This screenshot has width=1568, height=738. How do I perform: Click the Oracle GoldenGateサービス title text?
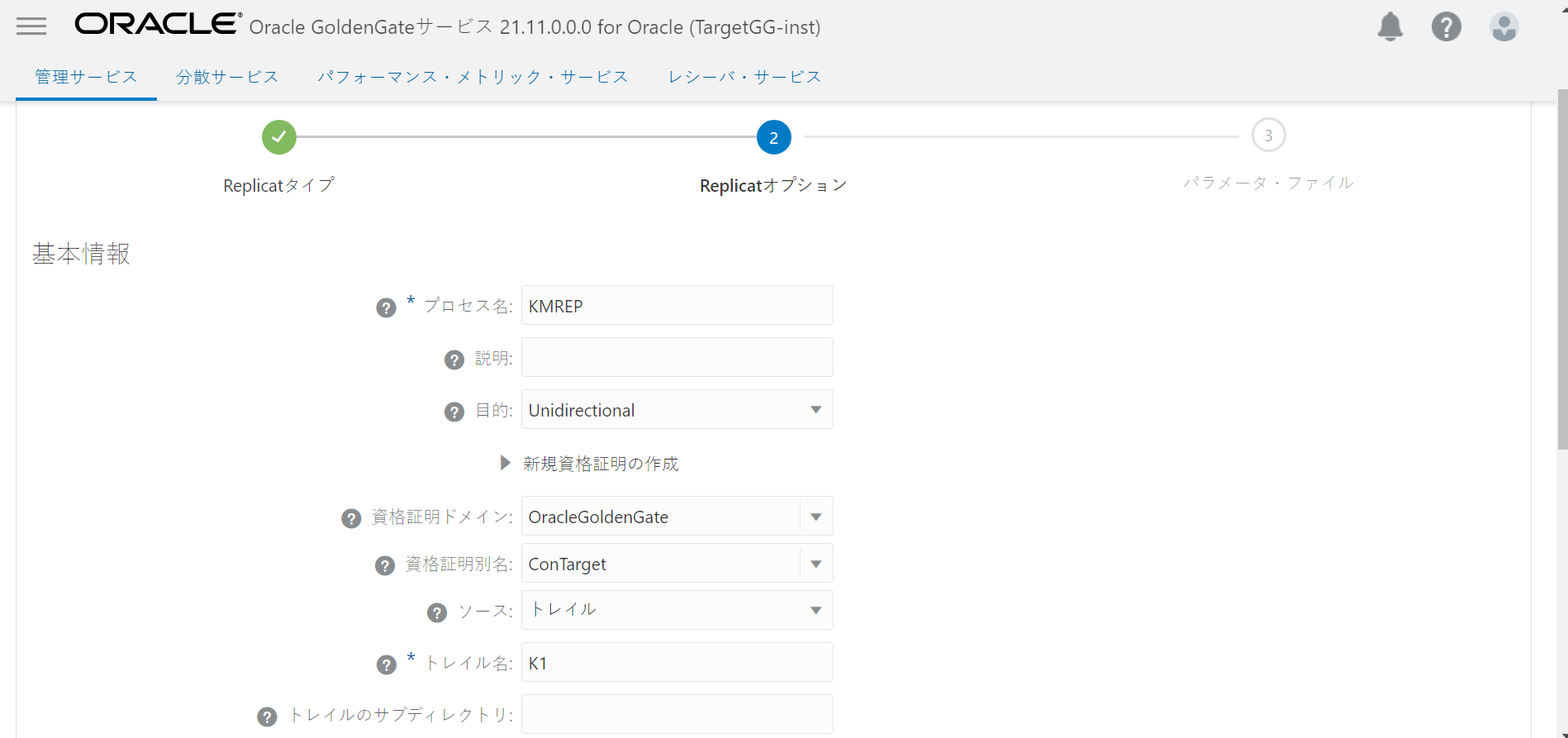535,27
